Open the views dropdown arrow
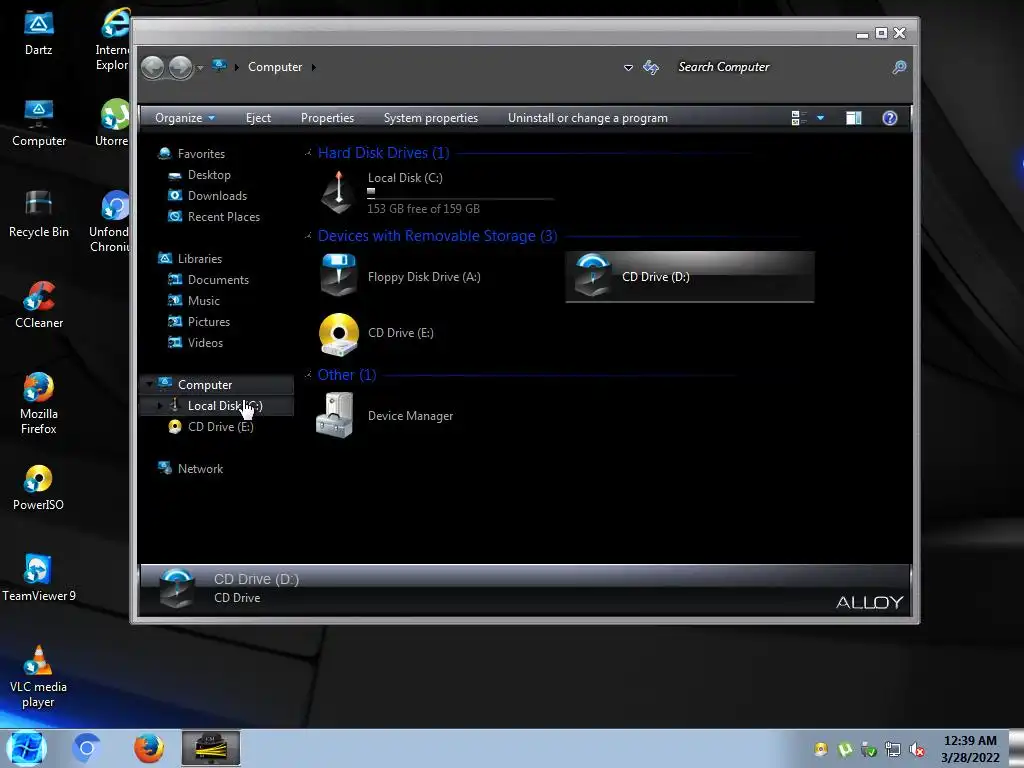1024x768 pixels. (820, 118)
